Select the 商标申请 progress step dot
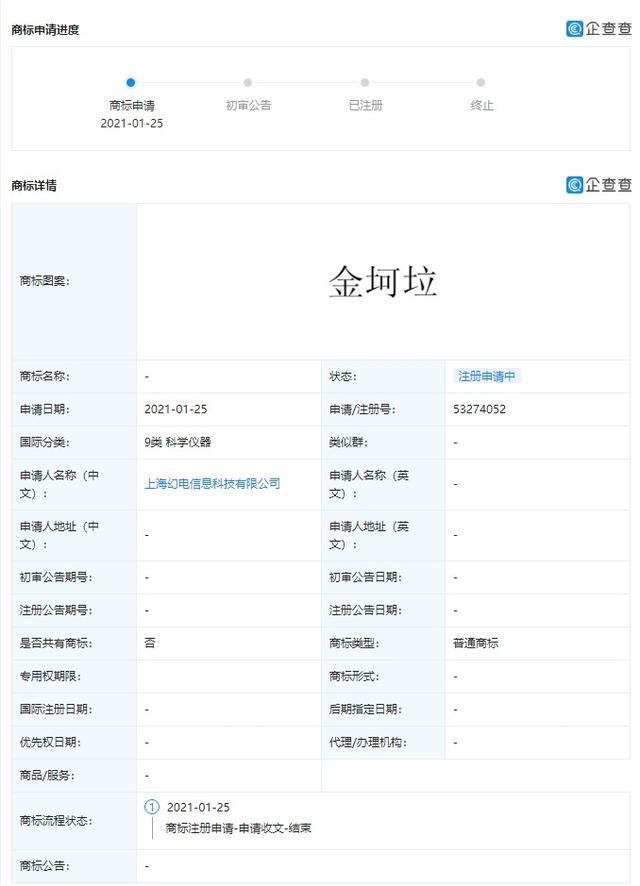Screen dimensions: 640x886 tap(130, 82)
